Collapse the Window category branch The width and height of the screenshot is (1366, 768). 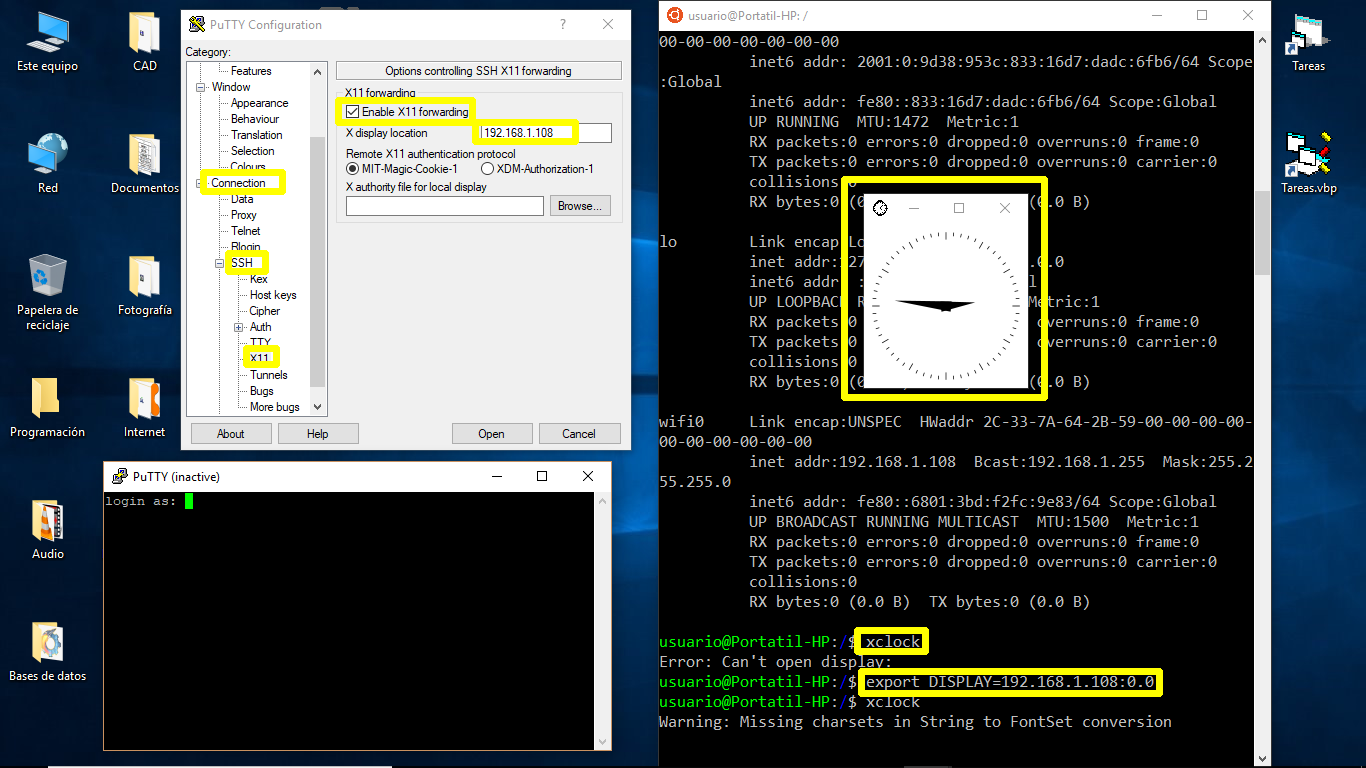pyautogui.click(x=202, y=86)
